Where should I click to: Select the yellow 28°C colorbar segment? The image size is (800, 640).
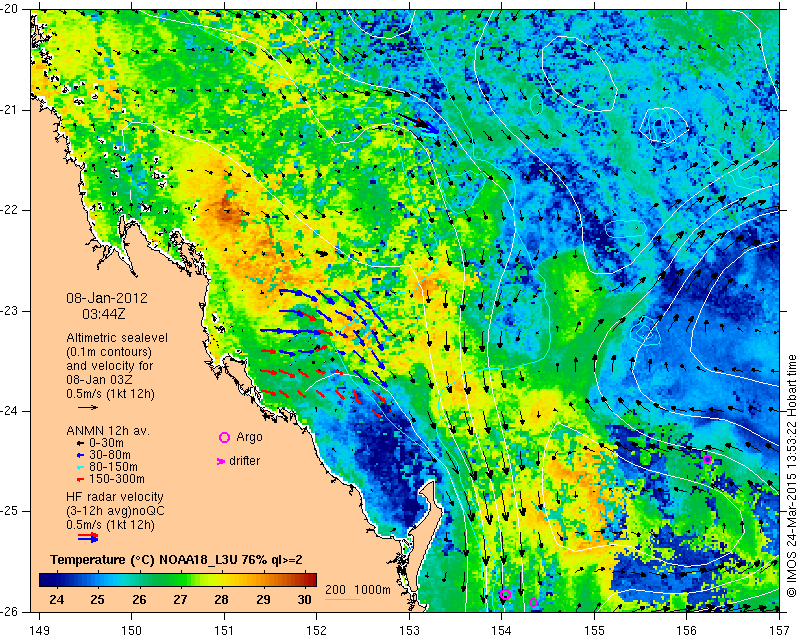point(221,580)
